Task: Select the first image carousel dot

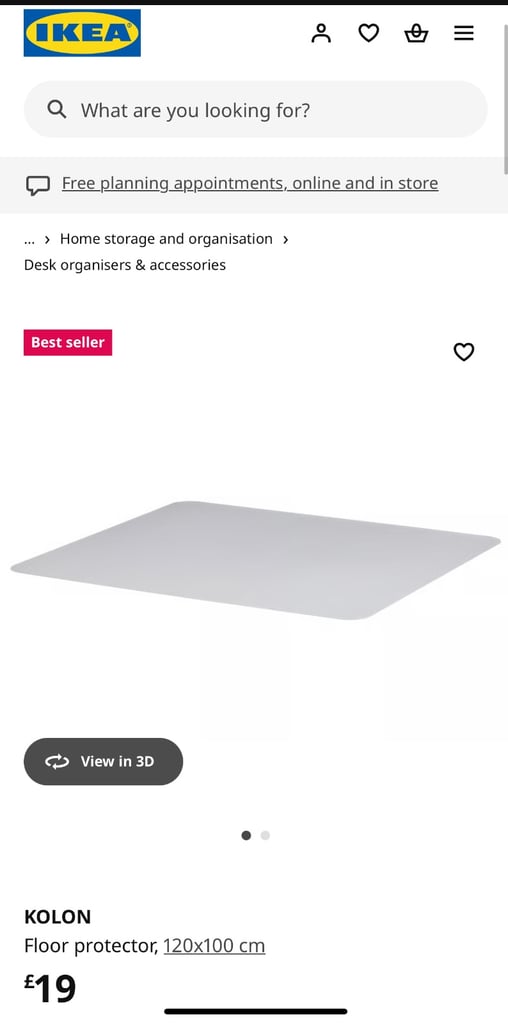Action: pyautogui.click(x=246, y=835)
